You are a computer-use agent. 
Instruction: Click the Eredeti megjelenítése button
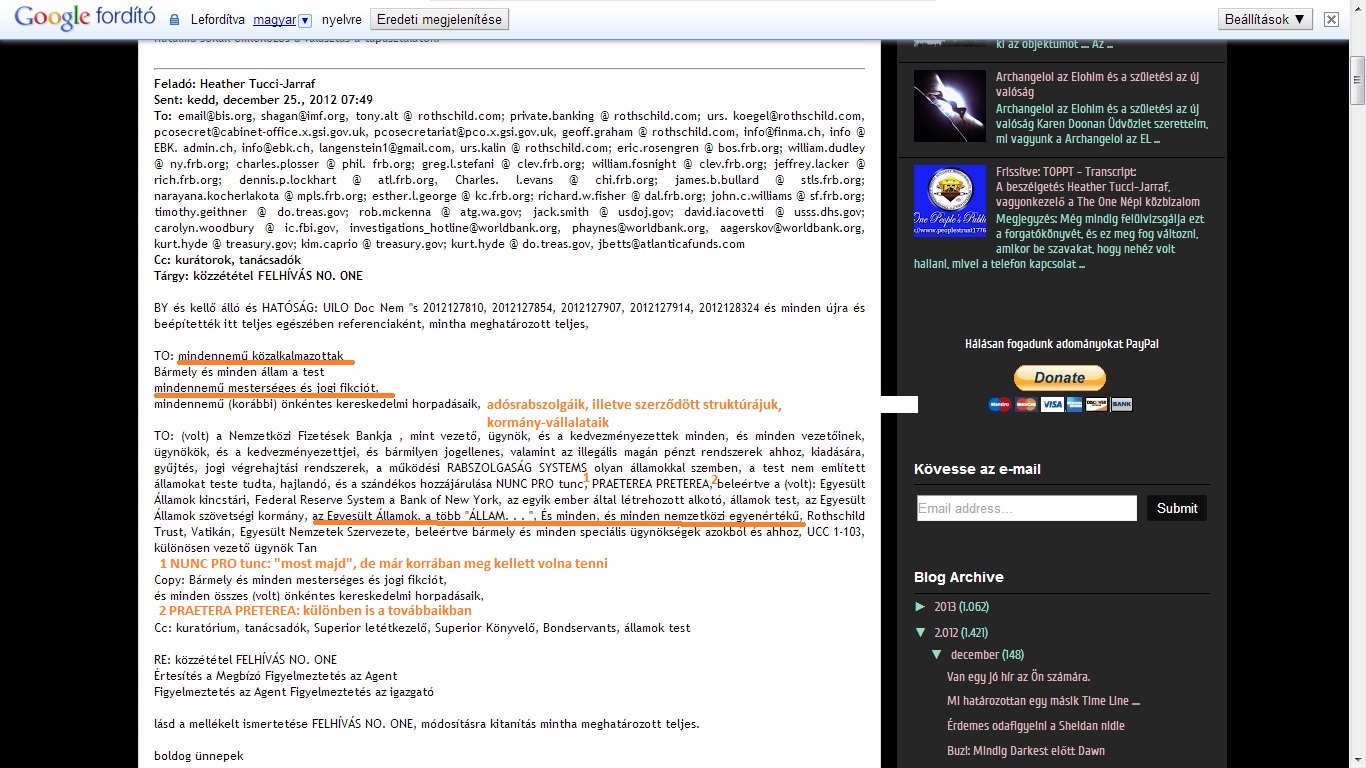tap(440, 19)
